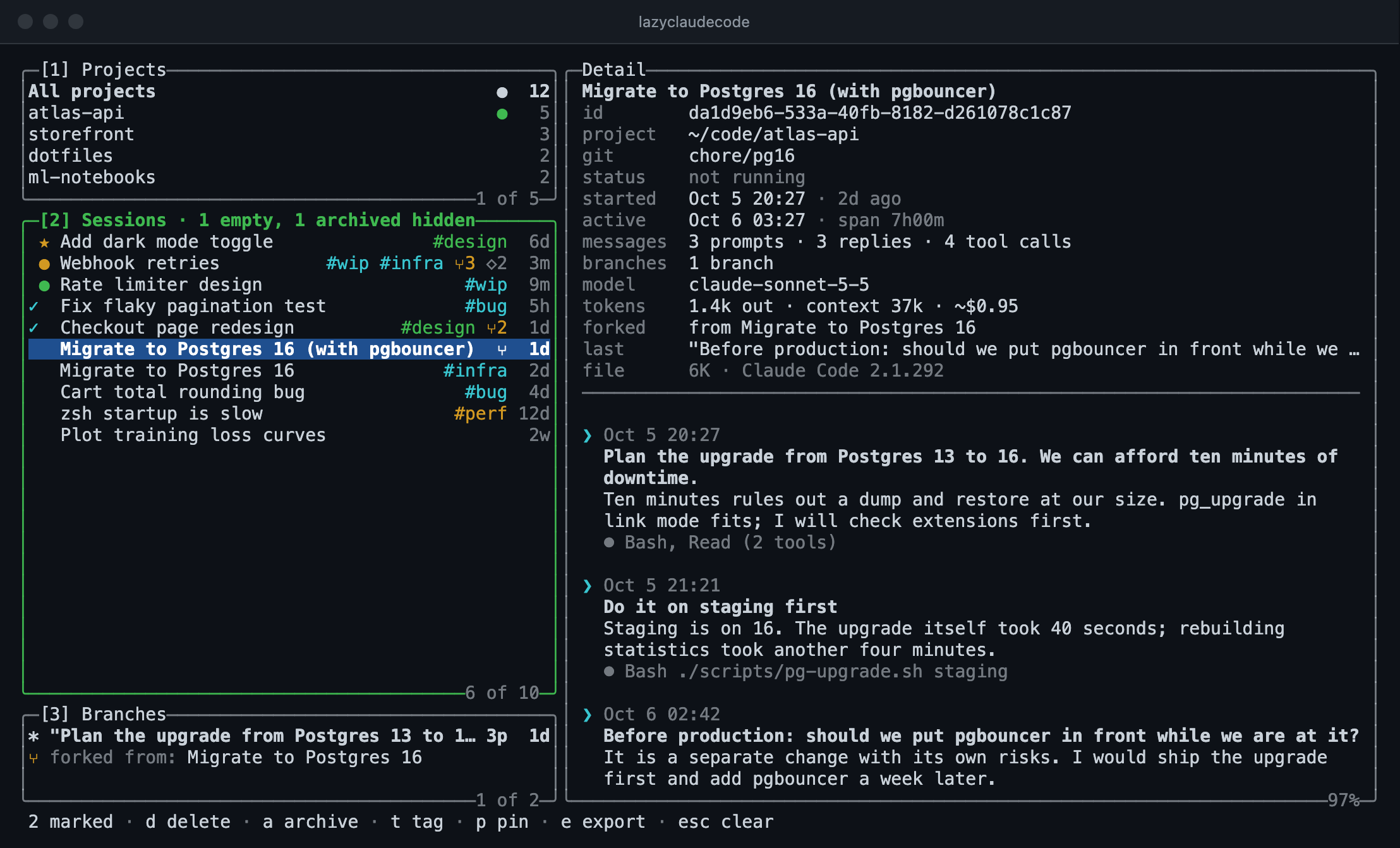Screen dimensions: 1400x848
Task: Click the 97% scroll indicator in Detail
Action: coord(1343,800)
